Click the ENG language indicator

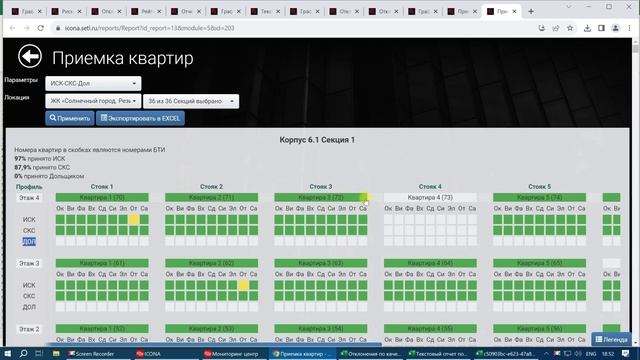[591, 353]
